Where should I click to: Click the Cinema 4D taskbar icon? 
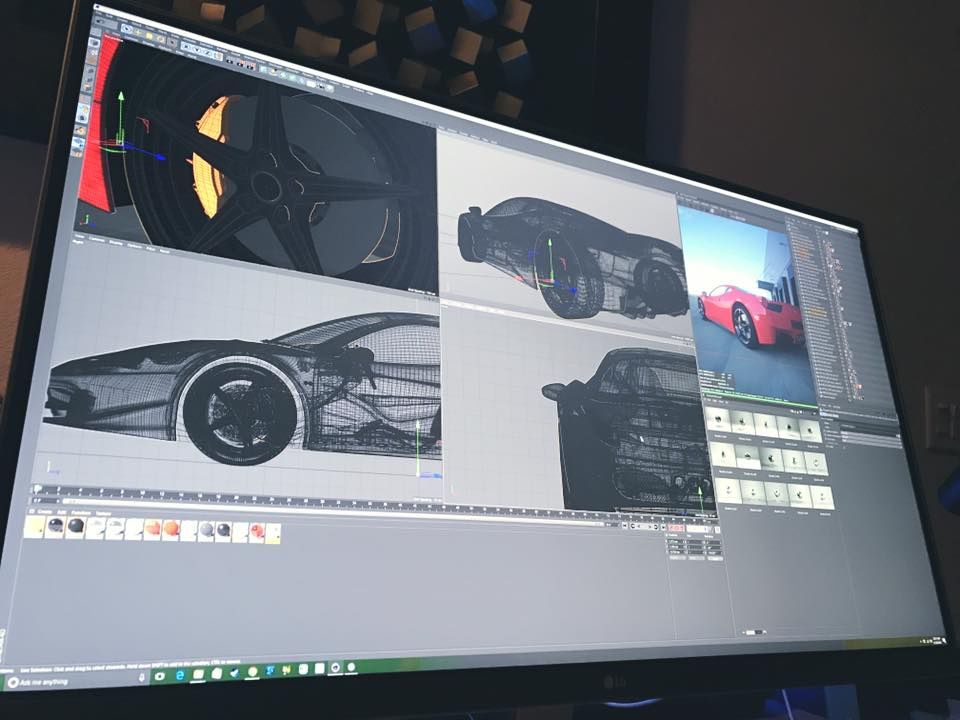(x=336, y=667)
